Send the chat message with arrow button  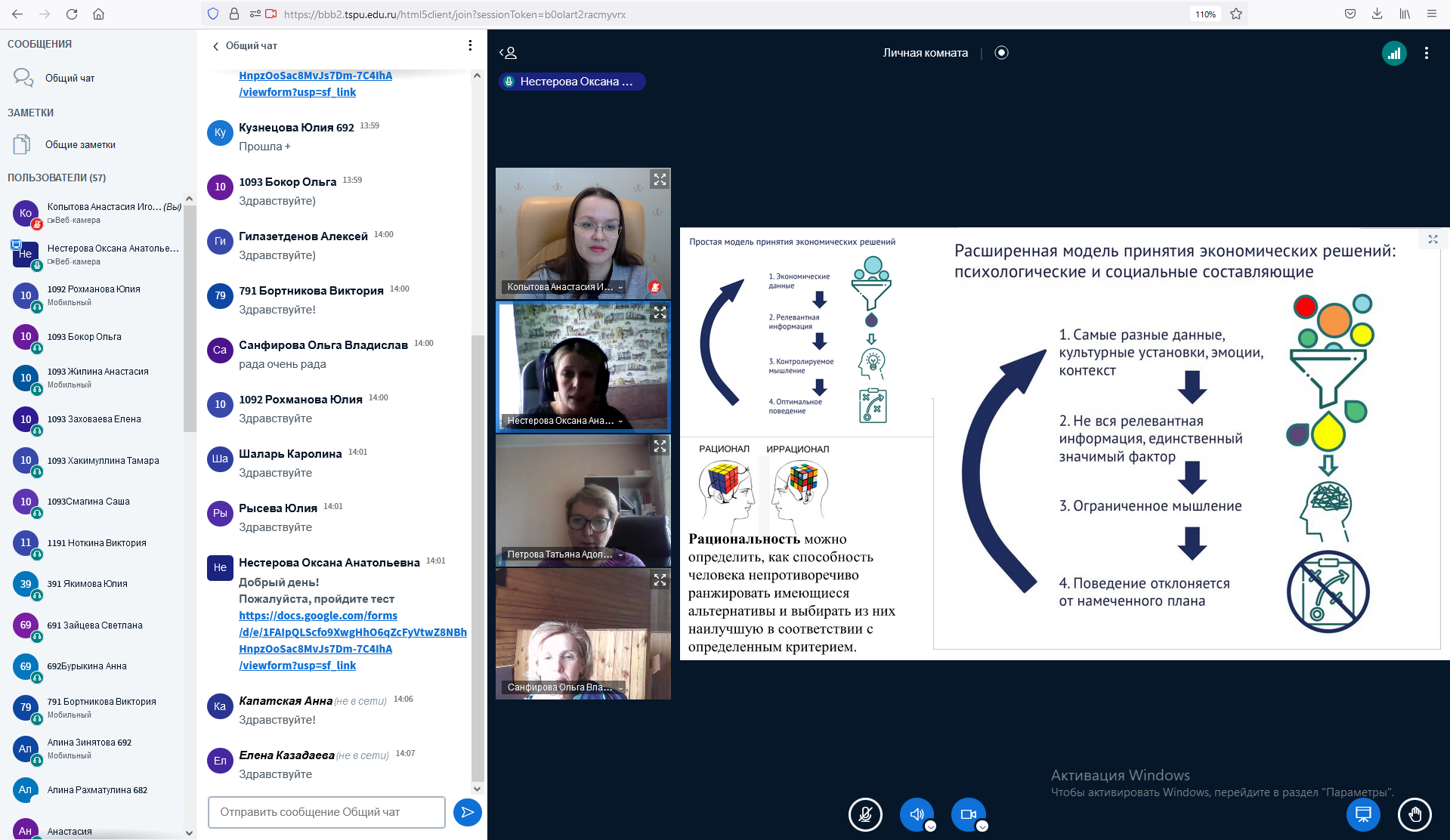tap(467, 812)
